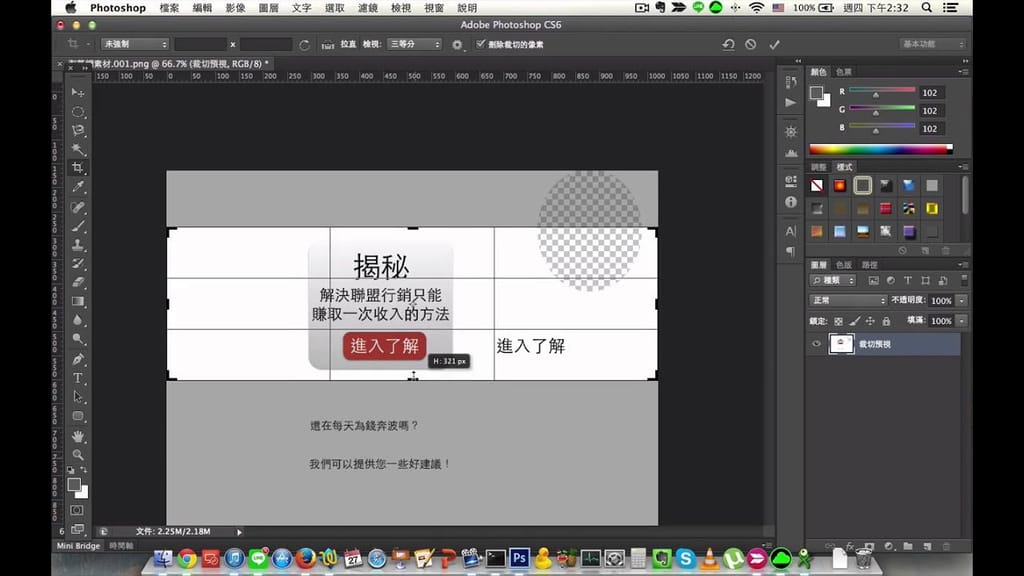Open the blend mode dropdown 正常
This screenshot has height=576, width=1024.
tap(848, 300)
